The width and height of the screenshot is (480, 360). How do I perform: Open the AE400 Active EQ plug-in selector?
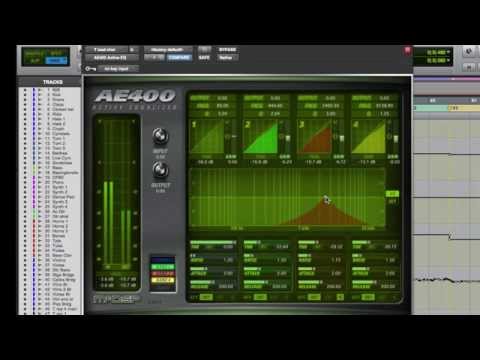(x=111, y=58)
